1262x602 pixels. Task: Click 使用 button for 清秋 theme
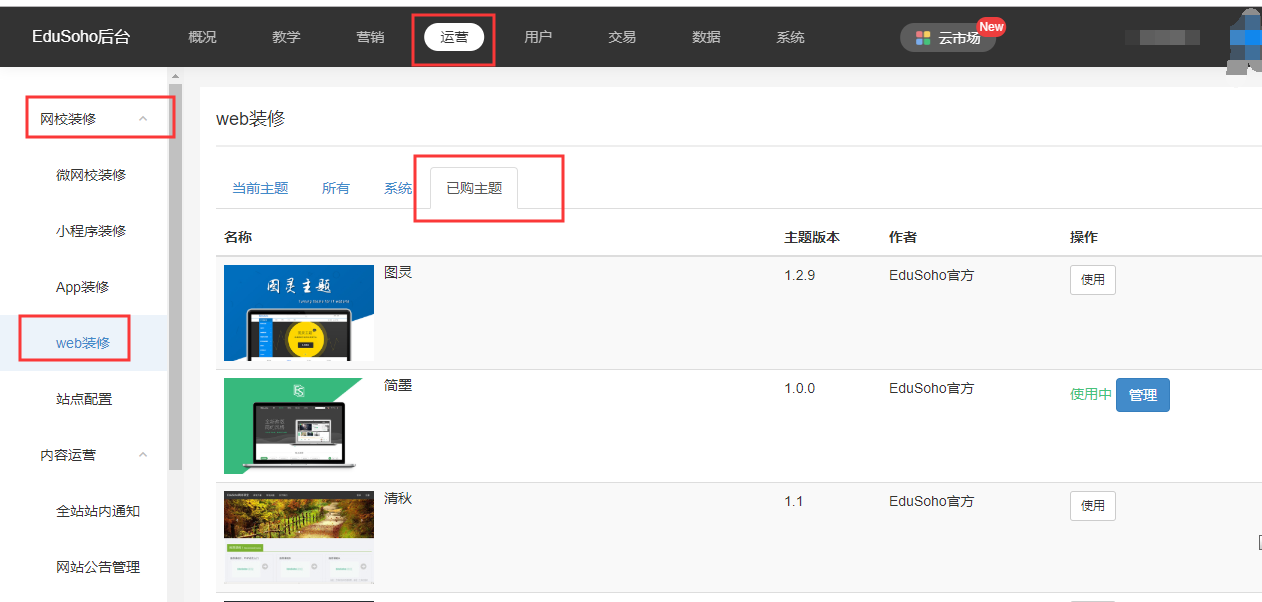(1092, 506)
